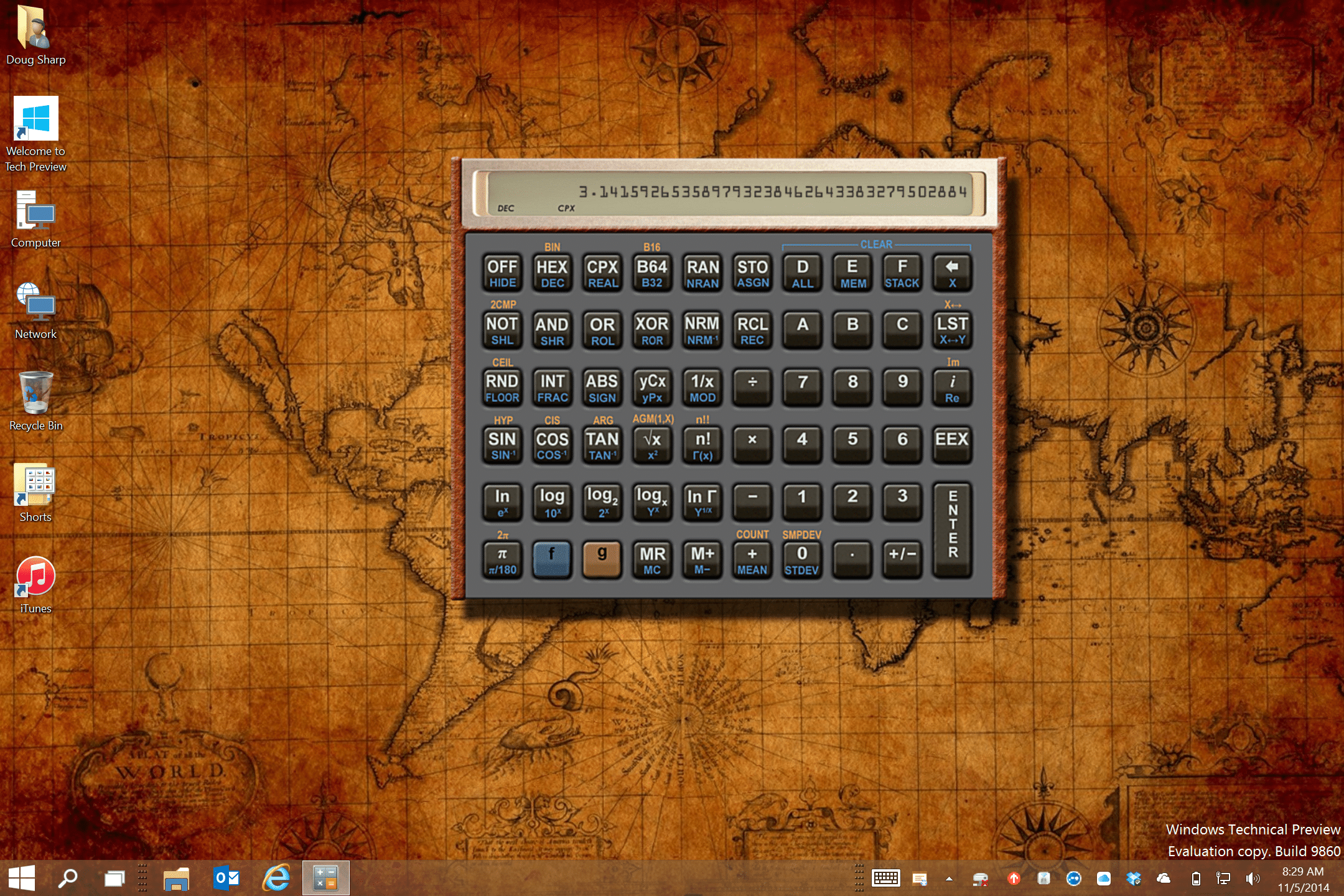The image size is (1344, 896).
Task: Tap the F/STACK key
Action: (902, 273)
